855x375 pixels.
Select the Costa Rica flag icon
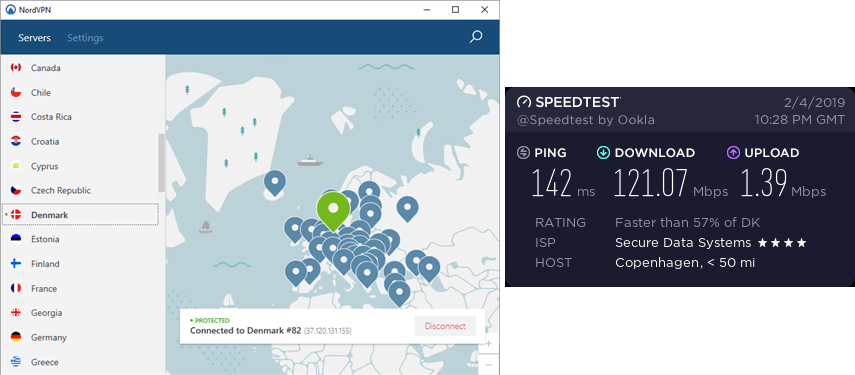(16, 117)
